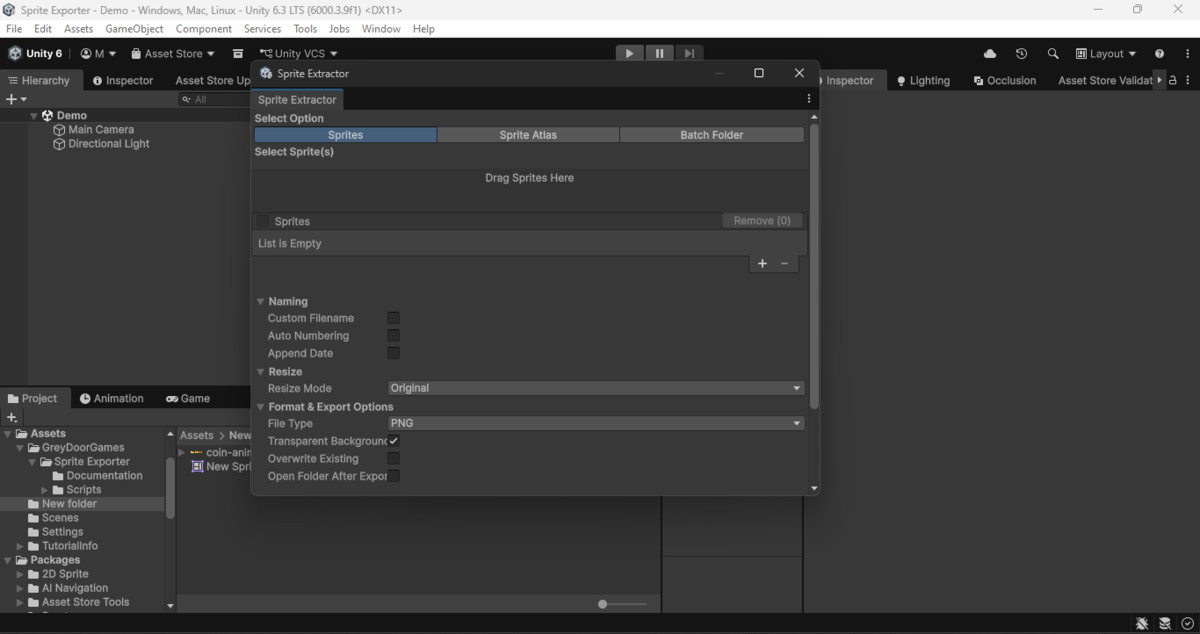Enable Open Folder After Export checkbox
Image resolution: width=1200 pixels, height=634 pixels.
point(393,476)
